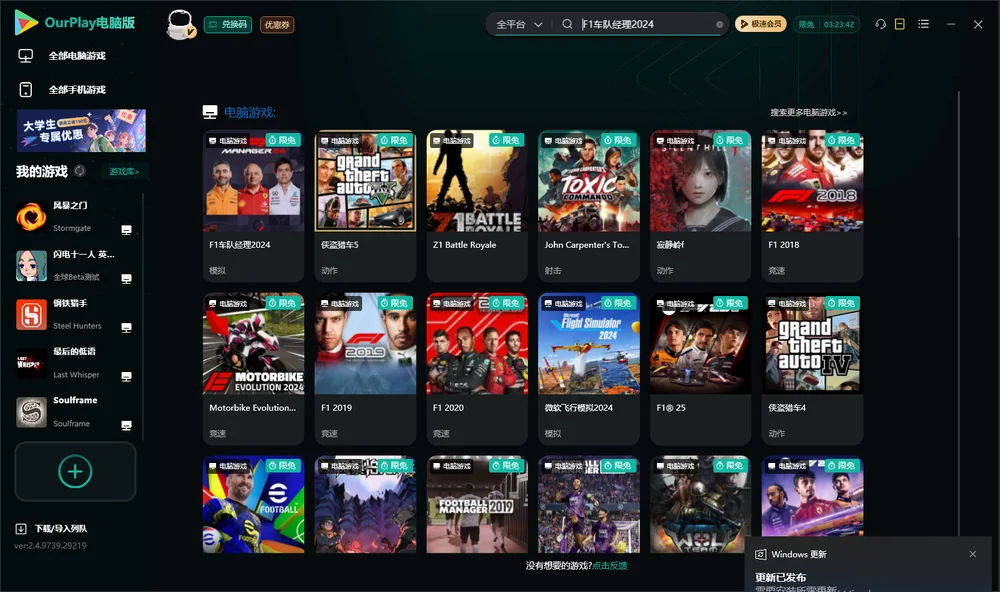The height and width of the screenshot is (592, 1000).
Task: Click the PC icon beside Stormgate
Action: click(126, 230)
